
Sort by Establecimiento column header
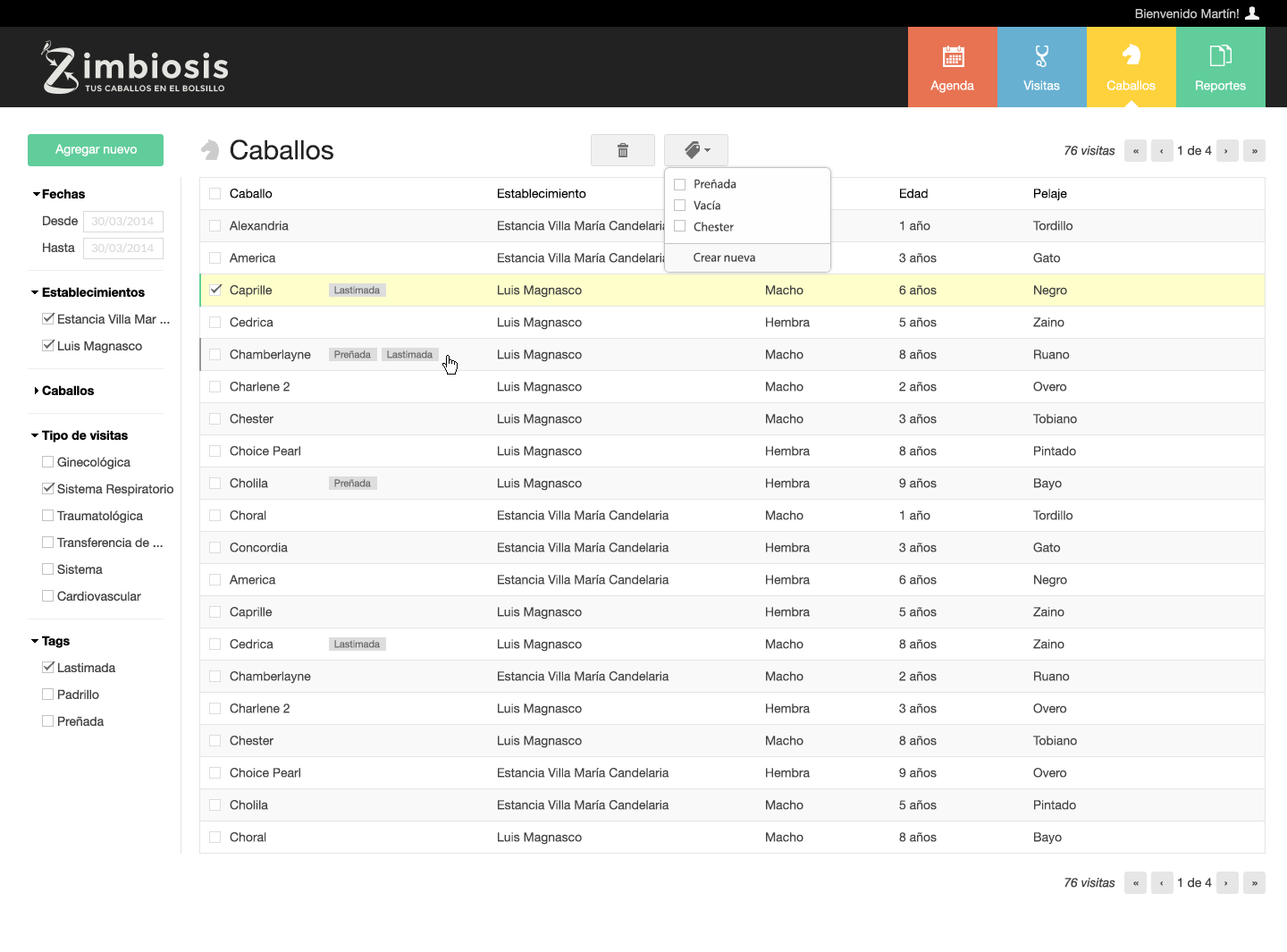[541, 194]
